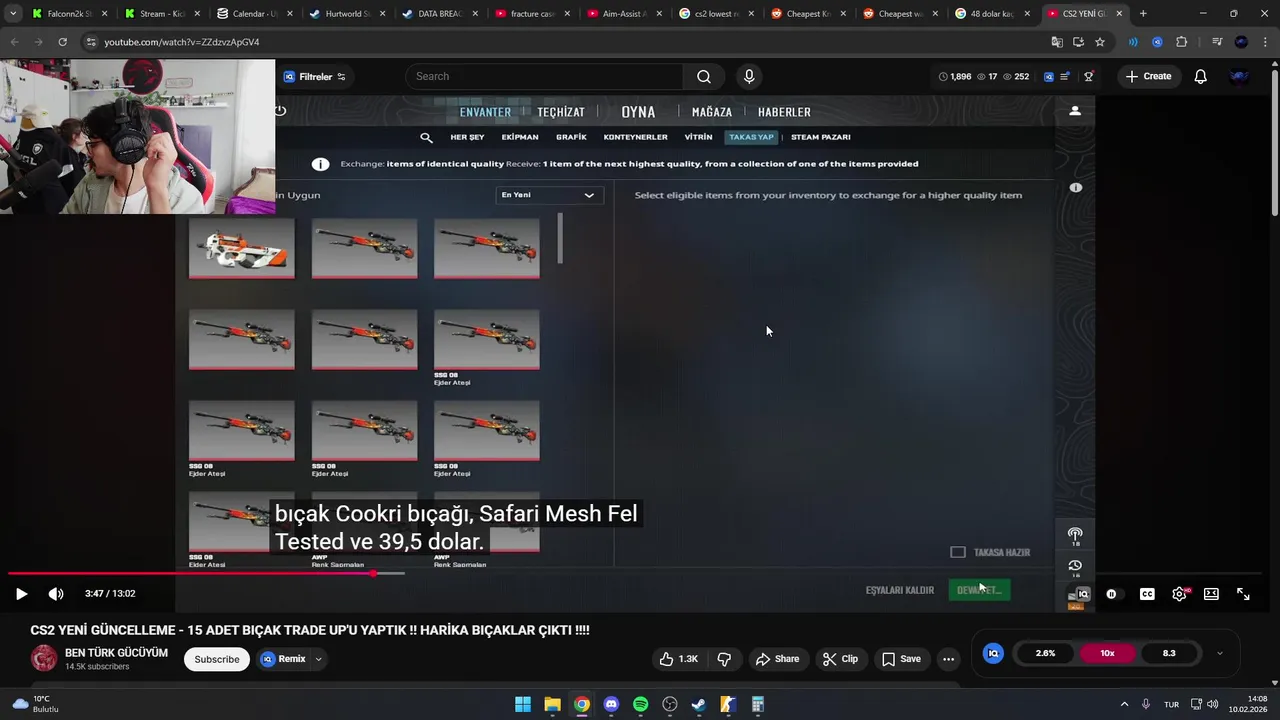Select the HABERLER tab in the game menu
The width and height of the screenshot is (1280, 720).
784,112
